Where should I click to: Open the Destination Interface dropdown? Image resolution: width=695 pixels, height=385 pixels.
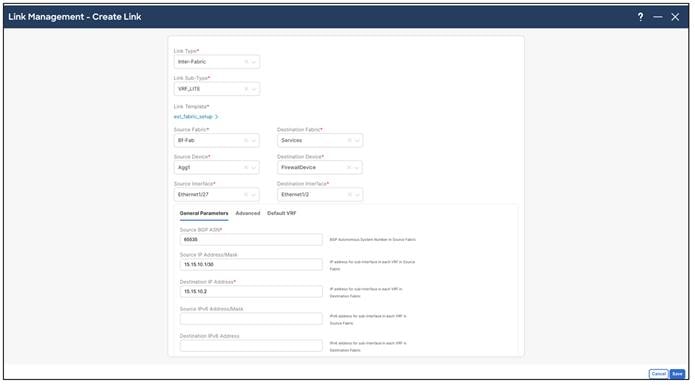point(357,194)
